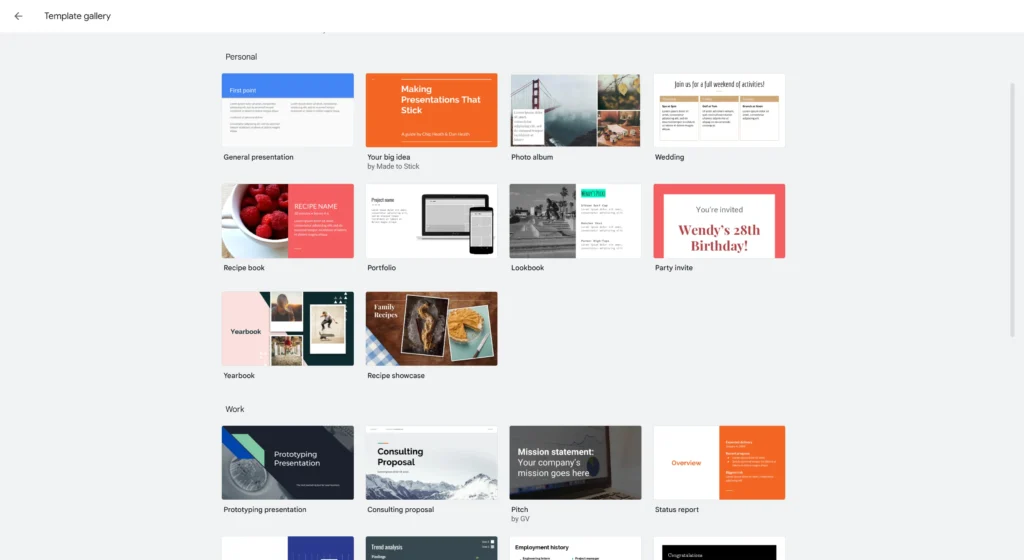Open the Recipe book template thumbnail
1024x560 pixels.
pos(287,221)
